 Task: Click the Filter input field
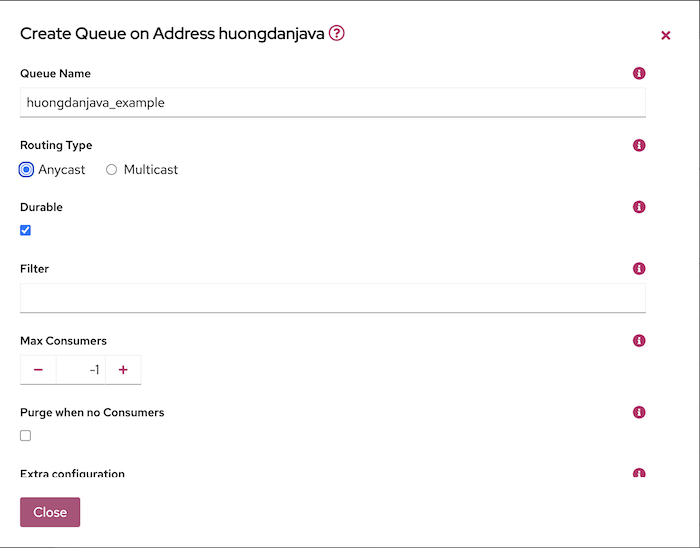point(333,298)
